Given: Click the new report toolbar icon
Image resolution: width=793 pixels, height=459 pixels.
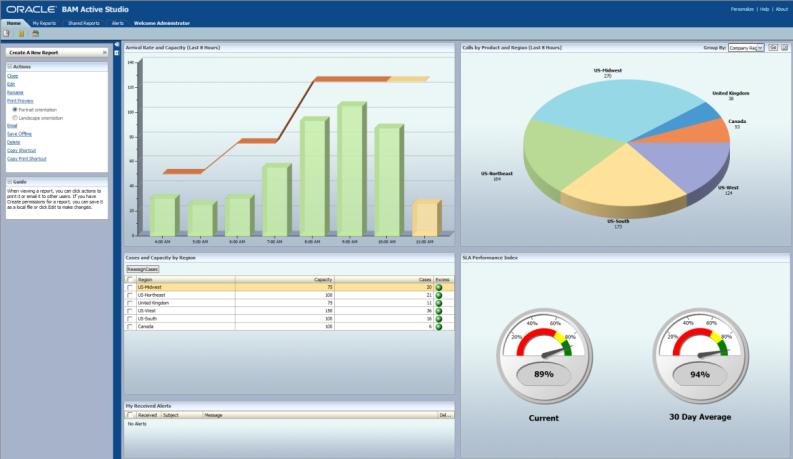Looking at the screenshot, I should pos(7,34).
